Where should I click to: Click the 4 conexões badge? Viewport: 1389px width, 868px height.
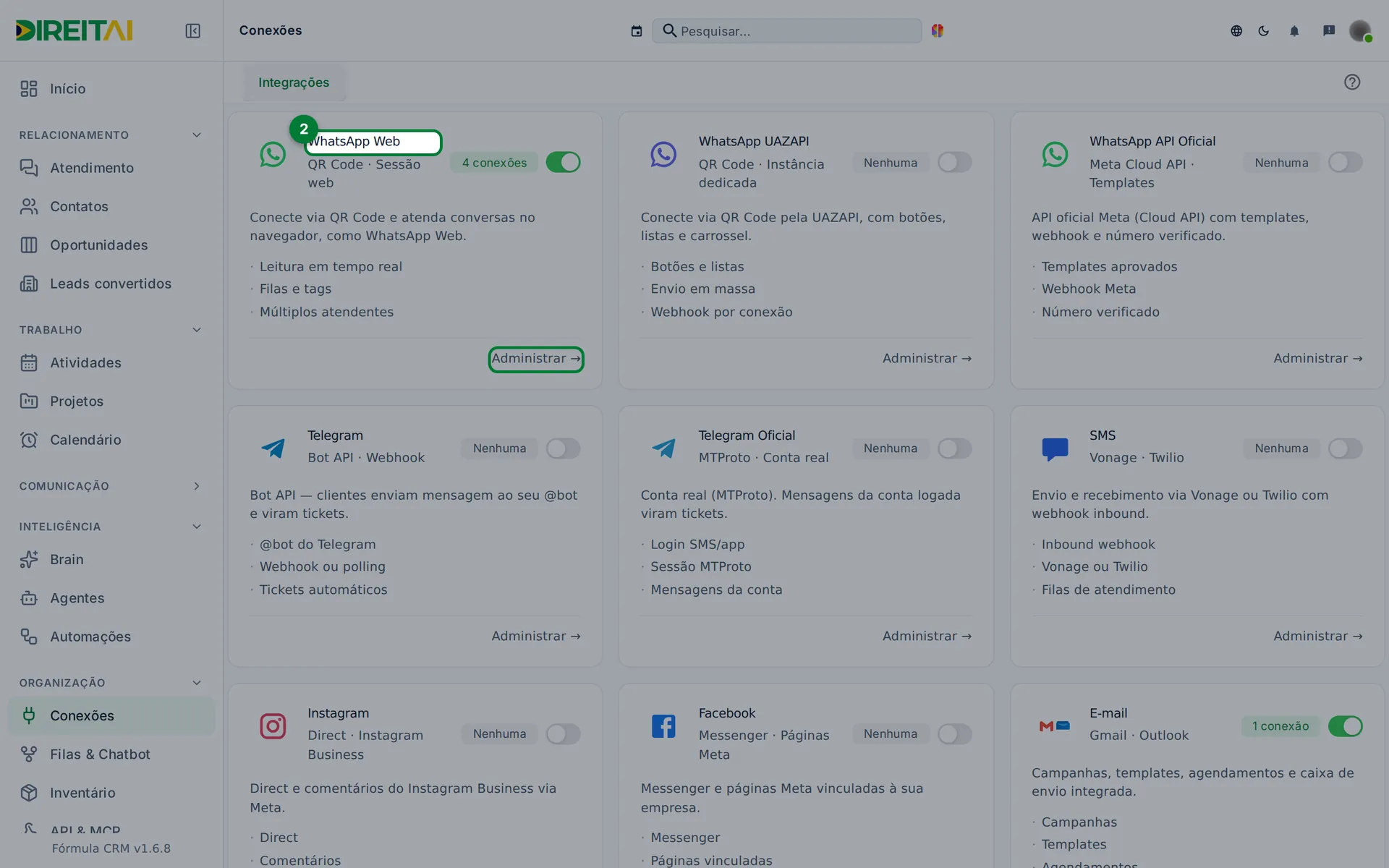pyautogui.click(x=495, y=163)
